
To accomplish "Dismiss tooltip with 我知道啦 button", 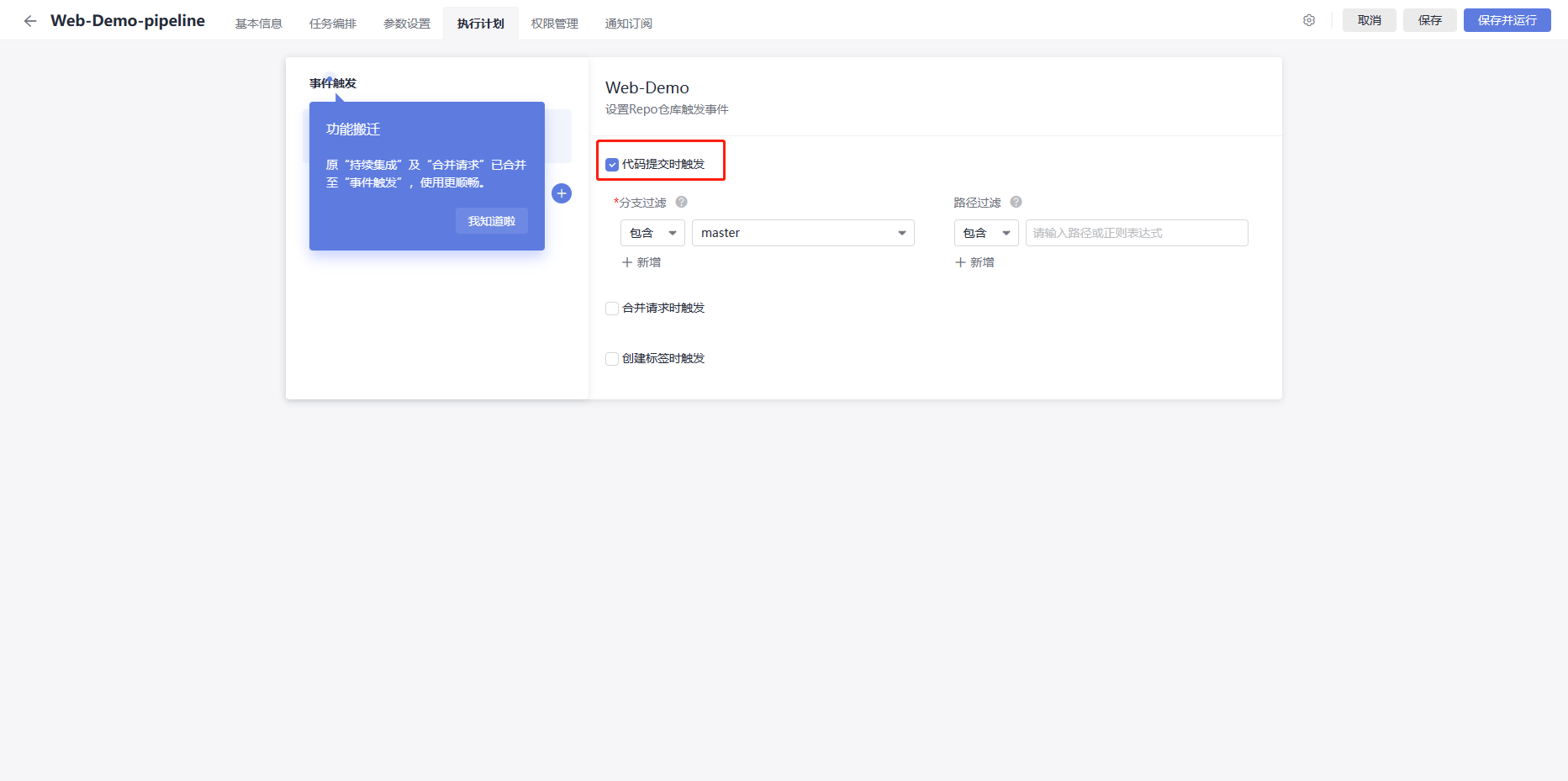I will pyautogui.click(x=492, y=221).
